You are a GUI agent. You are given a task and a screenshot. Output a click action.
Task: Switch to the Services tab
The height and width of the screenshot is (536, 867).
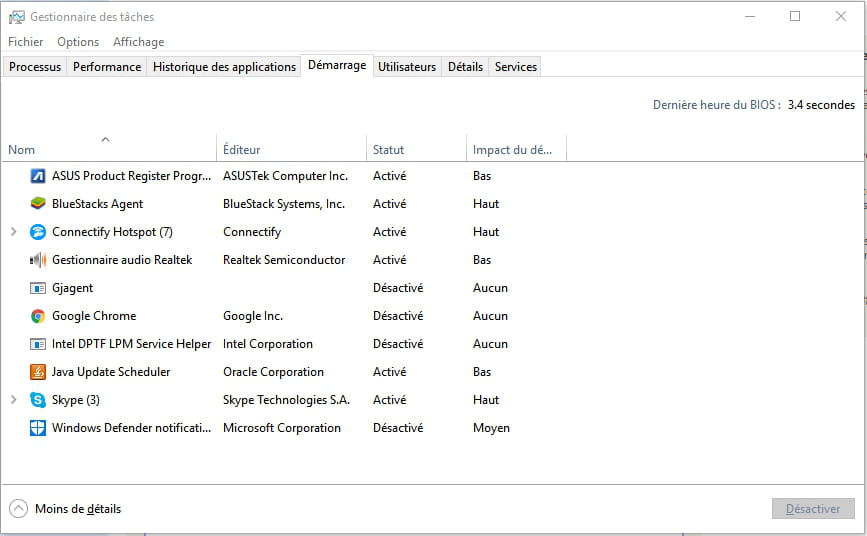(x=515, y=67)
